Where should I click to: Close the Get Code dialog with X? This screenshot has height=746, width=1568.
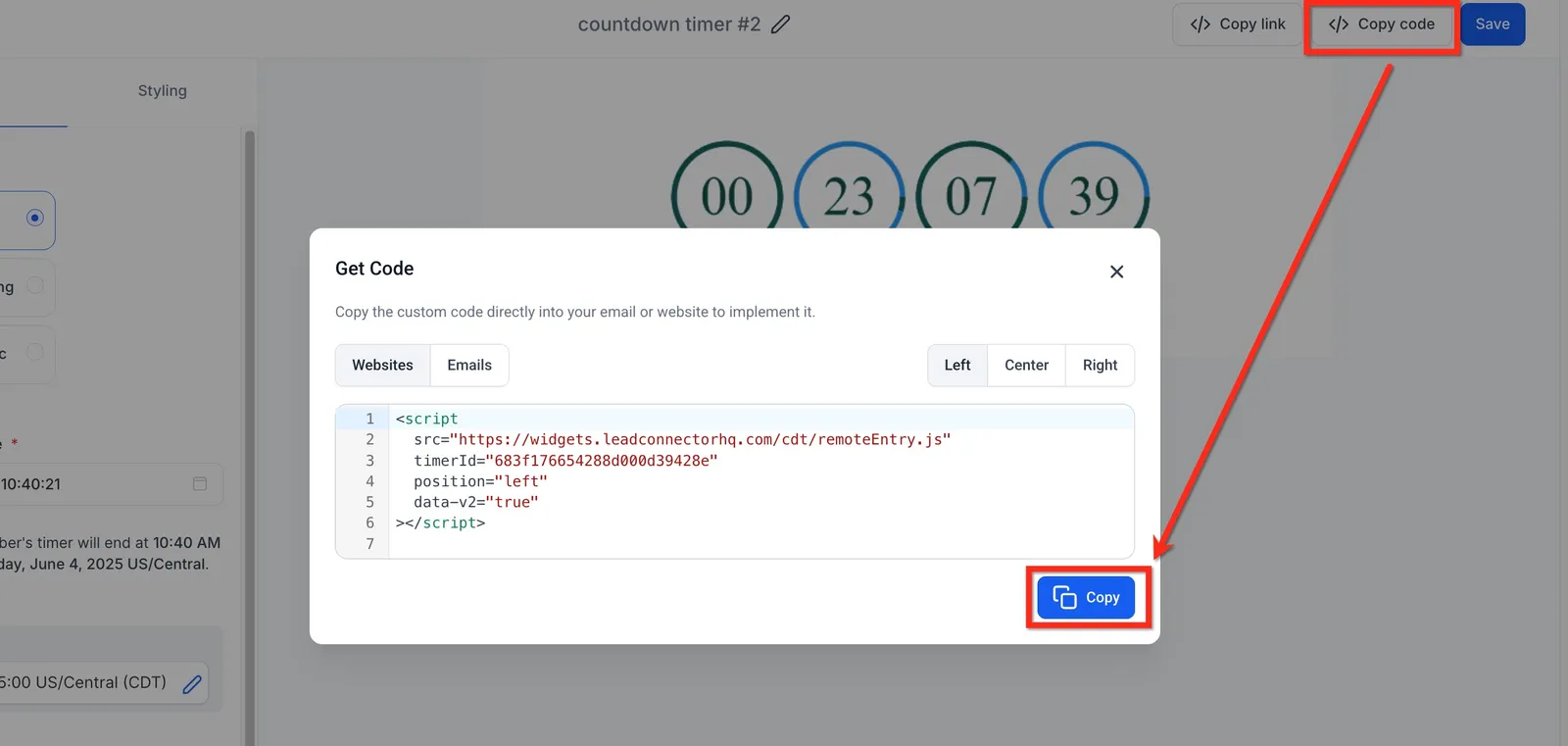coord(1116,272)
